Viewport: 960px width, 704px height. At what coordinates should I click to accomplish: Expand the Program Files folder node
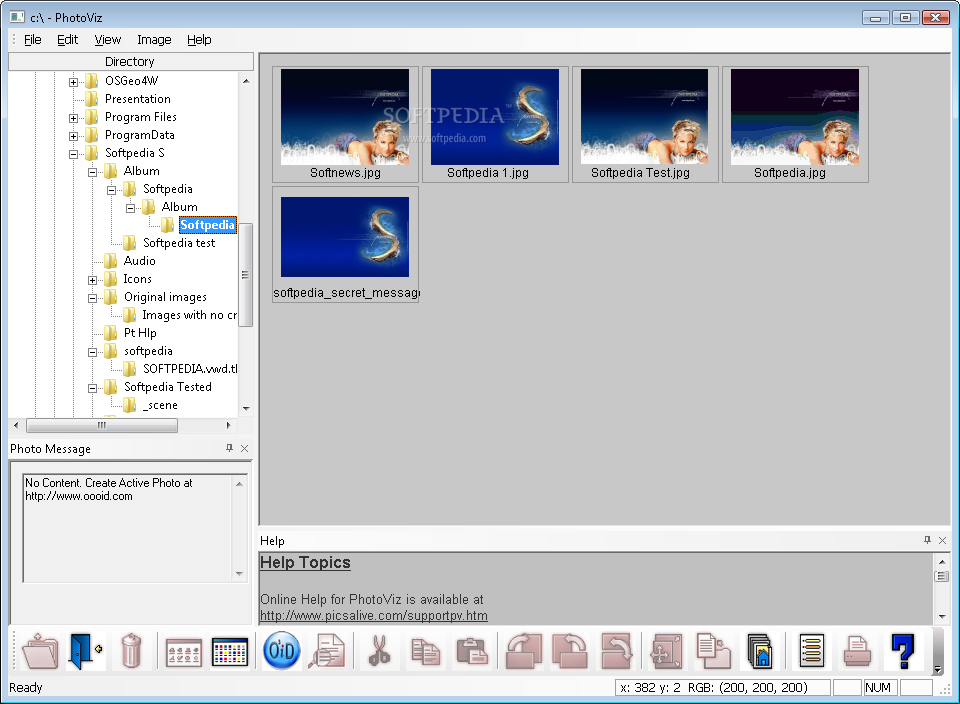pos(73,118)
